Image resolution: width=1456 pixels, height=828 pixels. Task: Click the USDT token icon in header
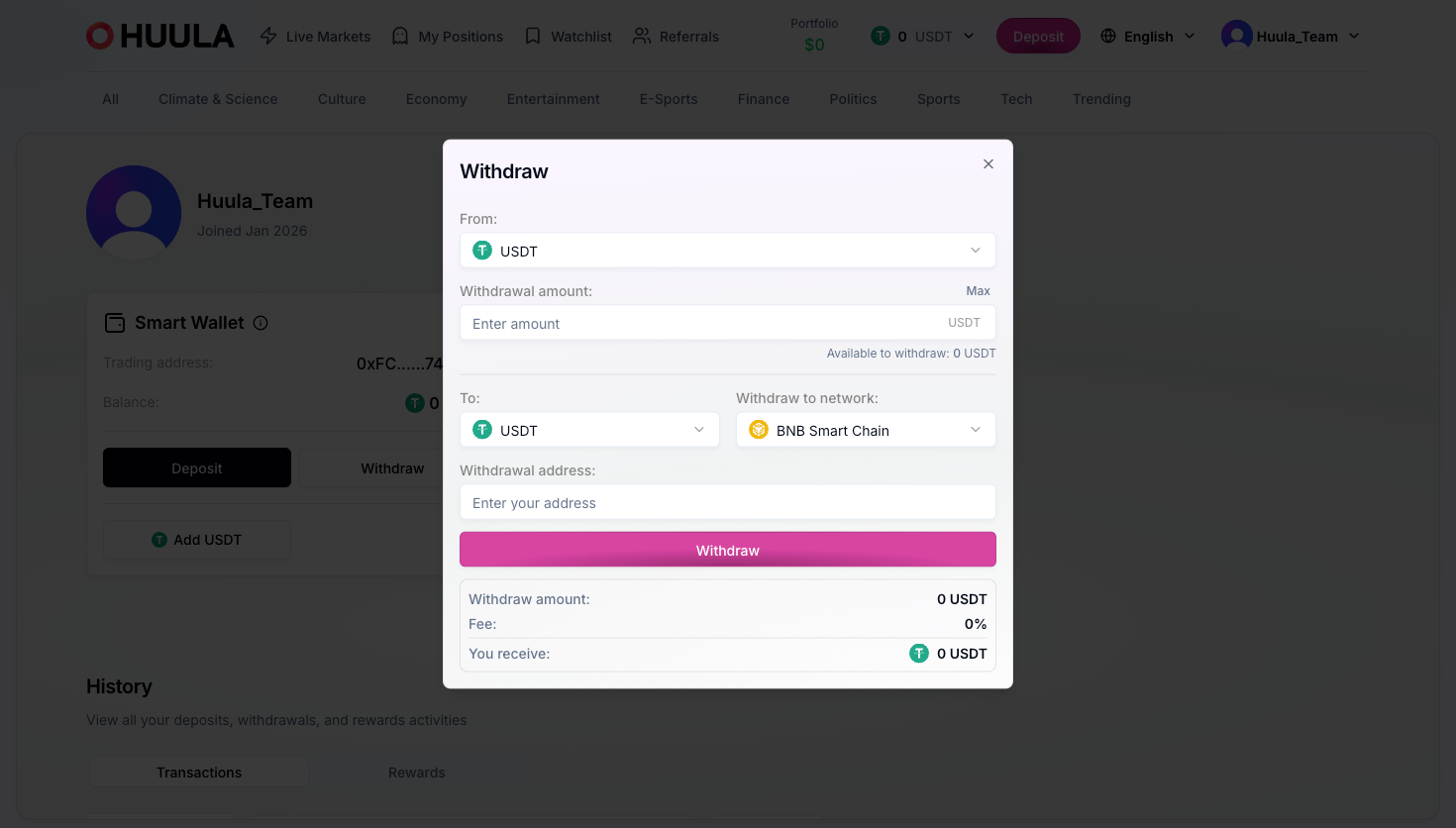point(880,36)
